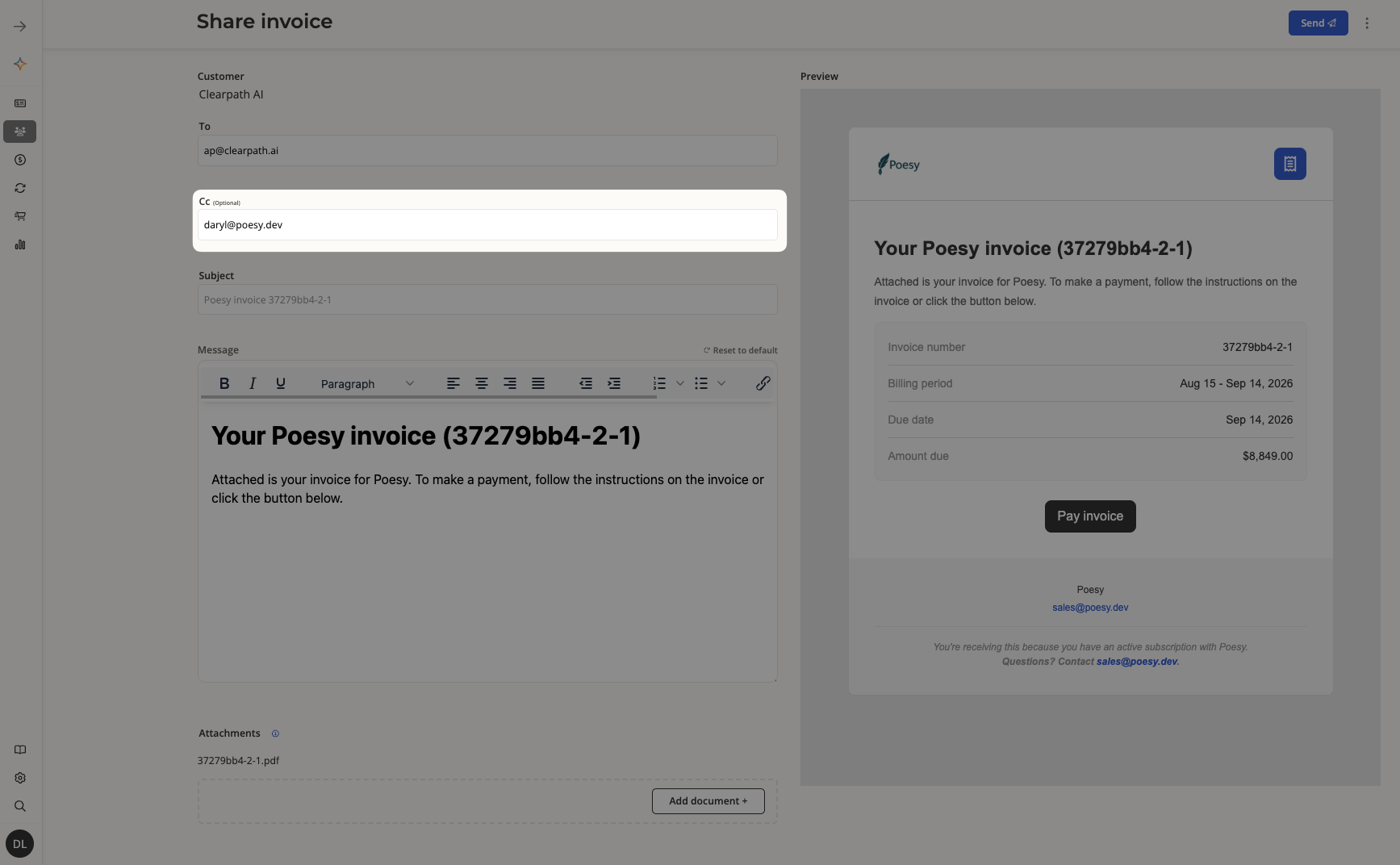Open the settings gear icon in sidebar
1400x865 pixels.
(20, 778)
